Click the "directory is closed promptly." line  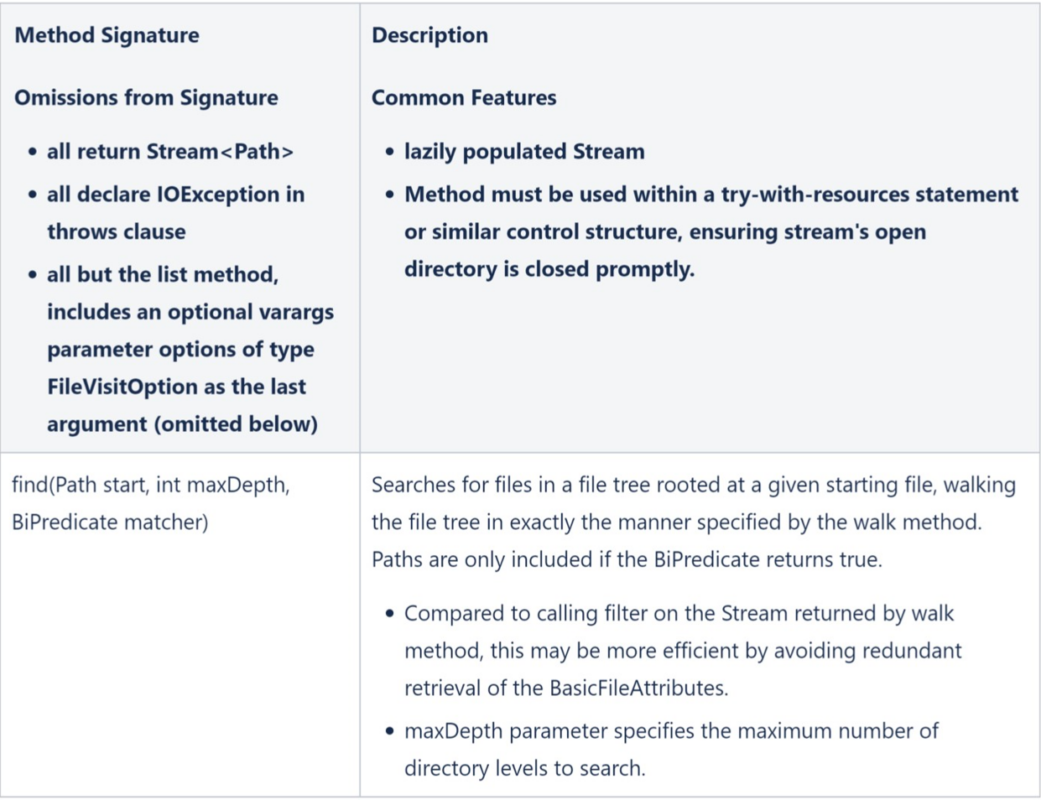pyautogui.click(x=549, y=270)
